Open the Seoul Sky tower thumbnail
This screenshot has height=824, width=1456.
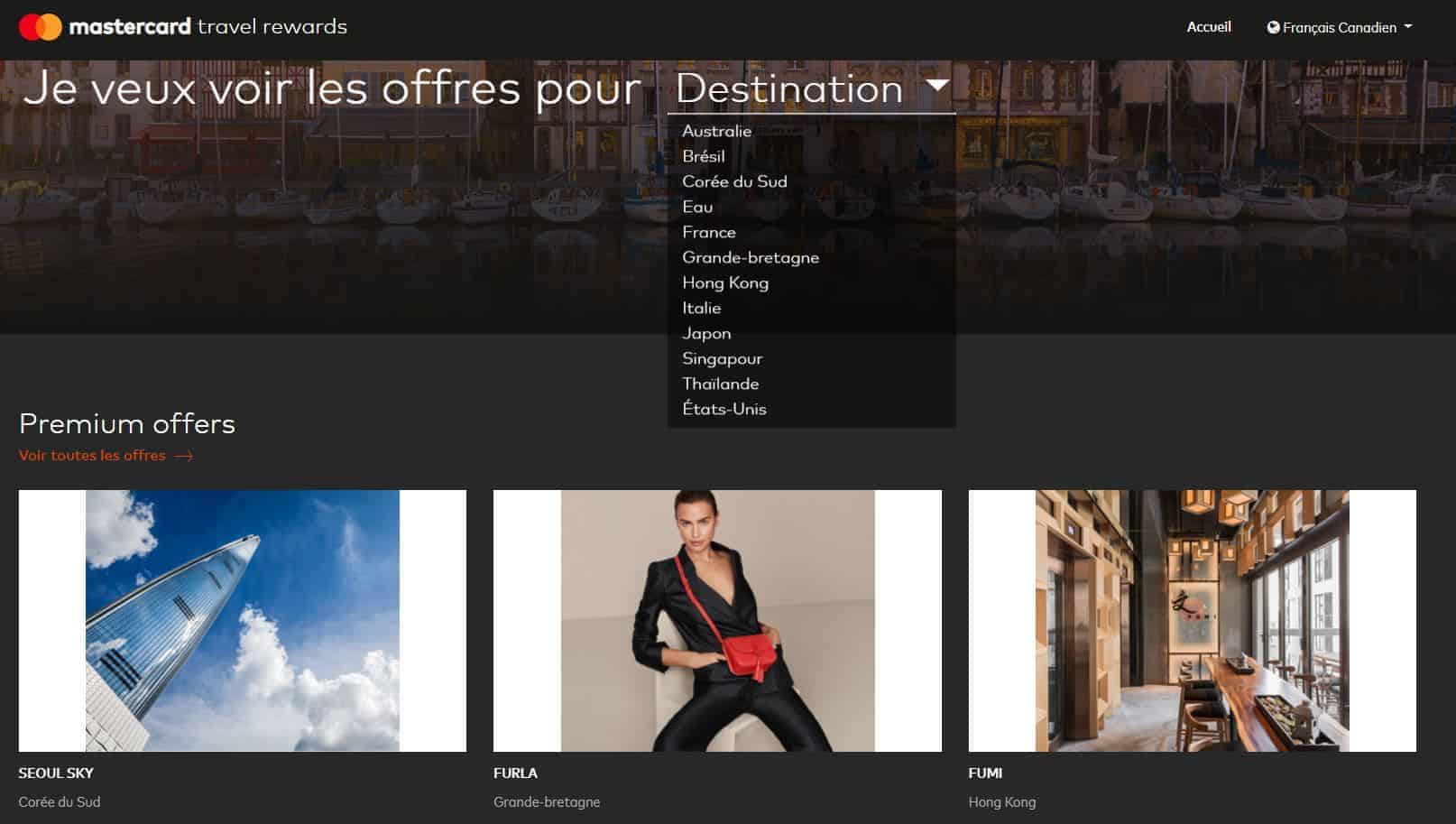243,621
